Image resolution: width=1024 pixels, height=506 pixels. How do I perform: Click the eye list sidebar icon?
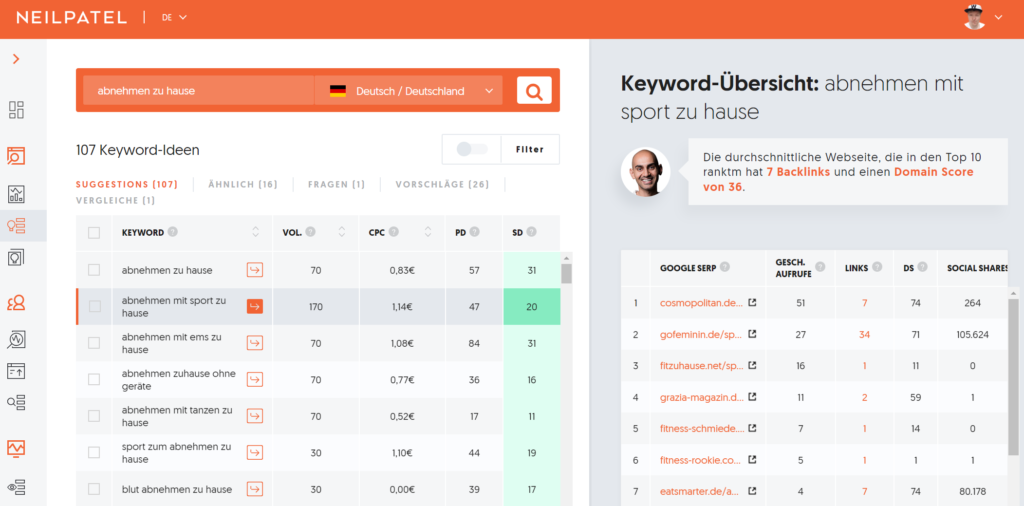[x=16, y=487]
